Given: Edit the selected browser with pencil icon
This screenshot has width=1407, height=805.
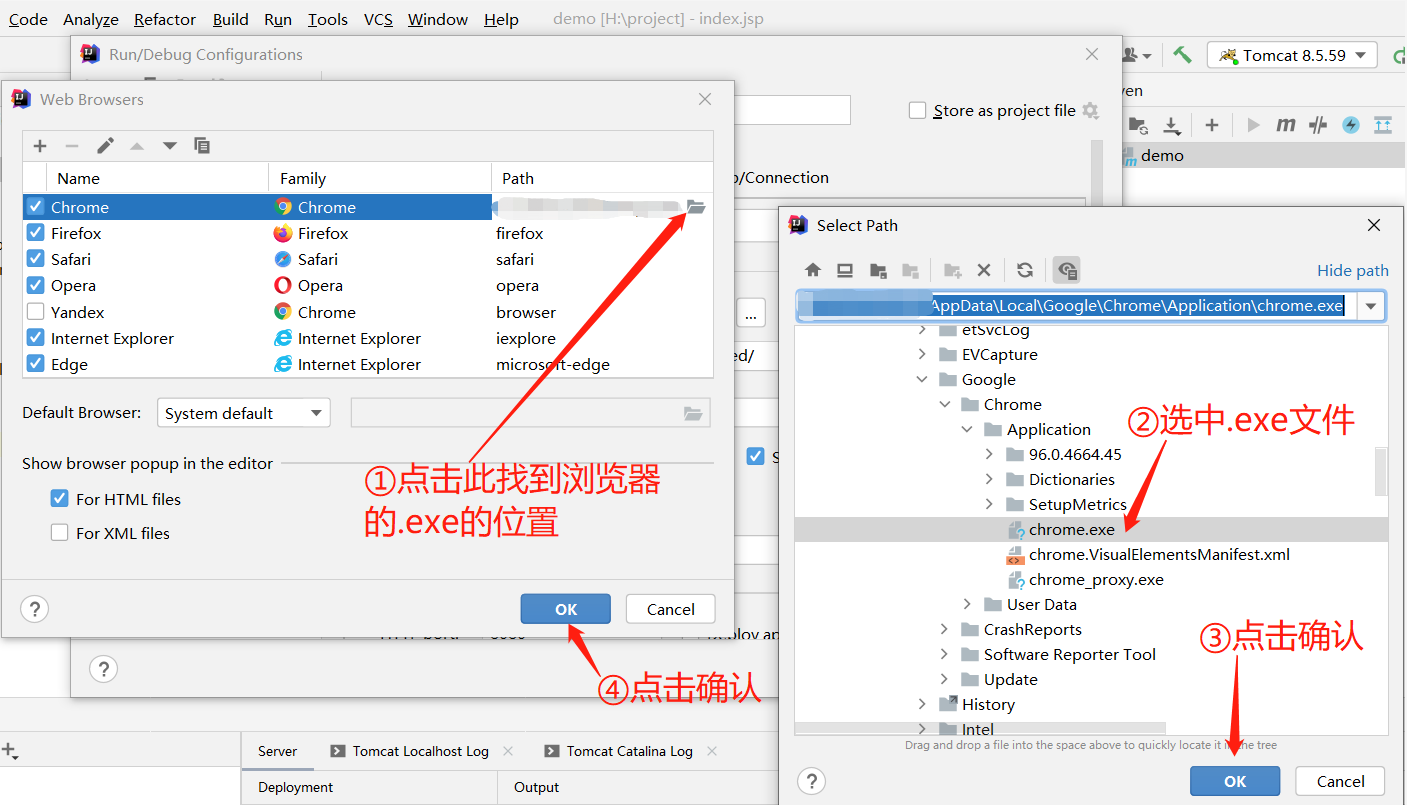Looking at the screenshot, I should click(x=105, y=146).
